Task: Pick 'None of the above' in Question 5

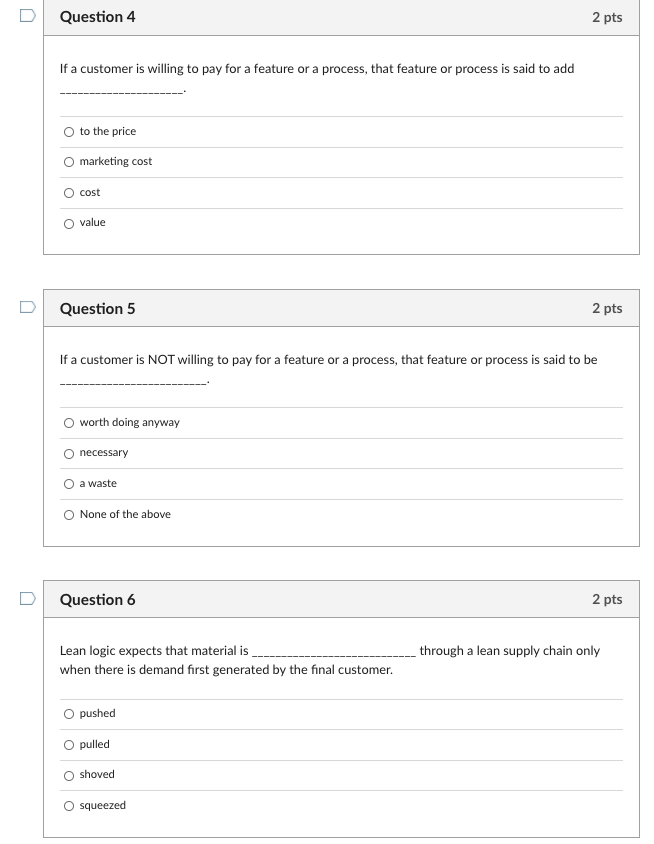Action: coord(69,514)
